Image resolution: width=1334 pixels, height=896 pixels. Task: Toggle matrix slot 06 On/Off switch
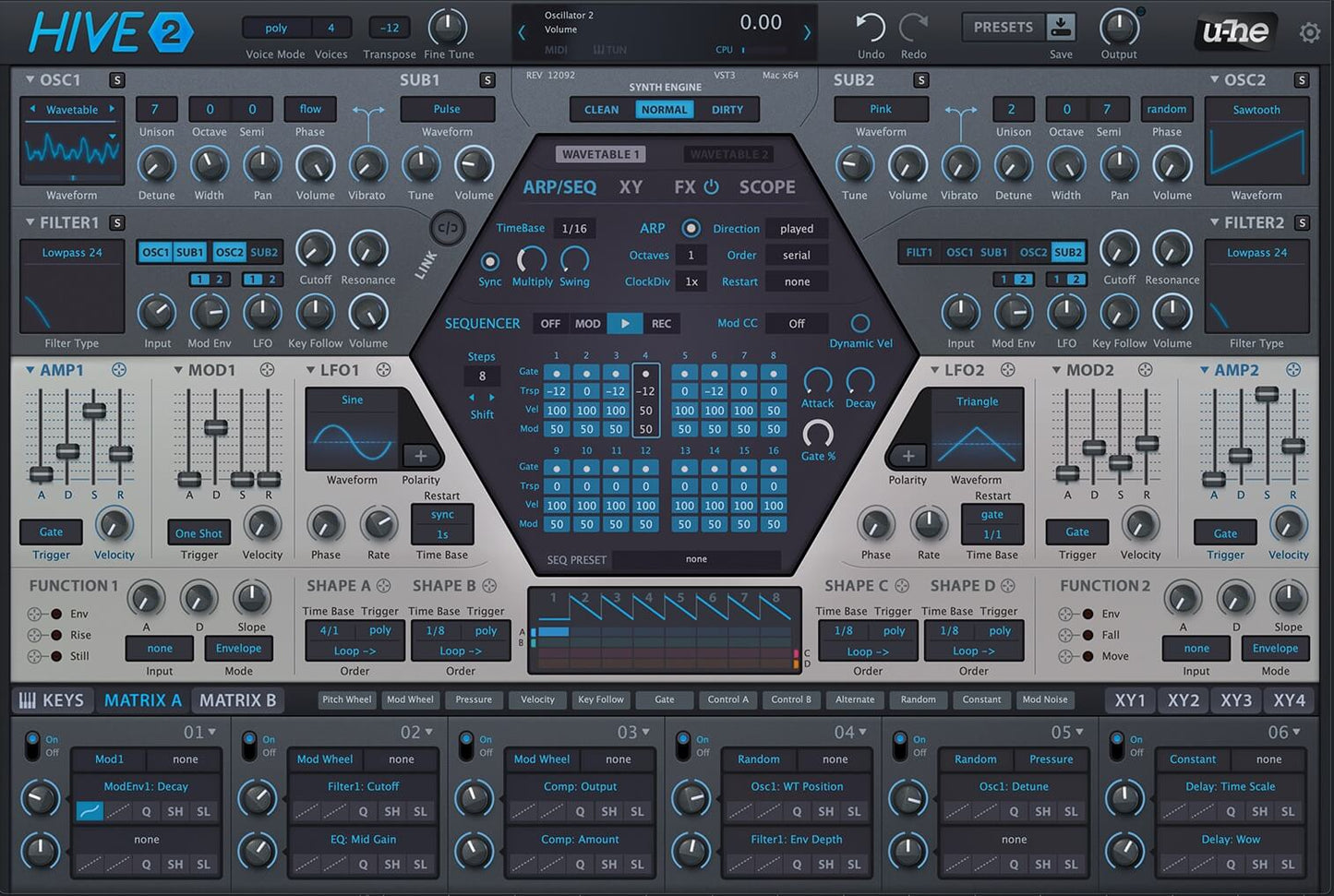click(1117, 744)
